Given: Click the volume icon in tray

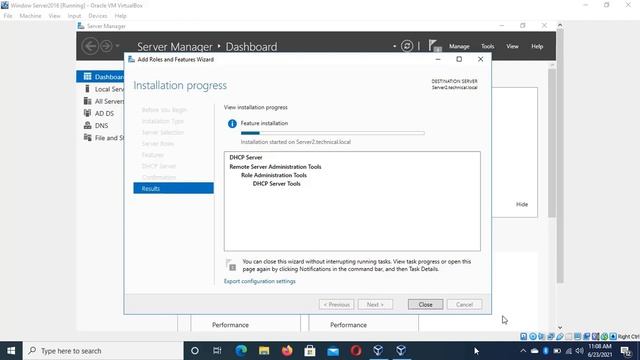Looking at the screenshot, I should [x=580, y=351].
